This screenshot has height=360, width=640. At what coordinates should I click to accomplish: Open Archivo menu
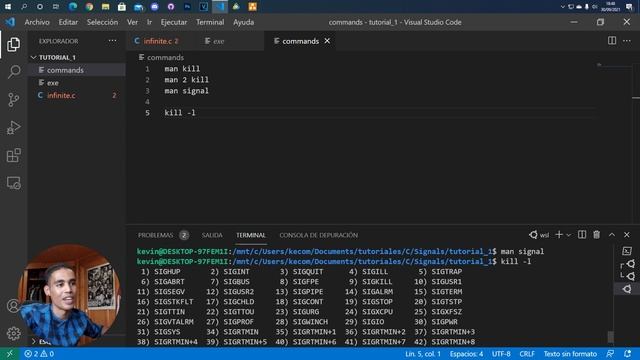pos(37,22)
